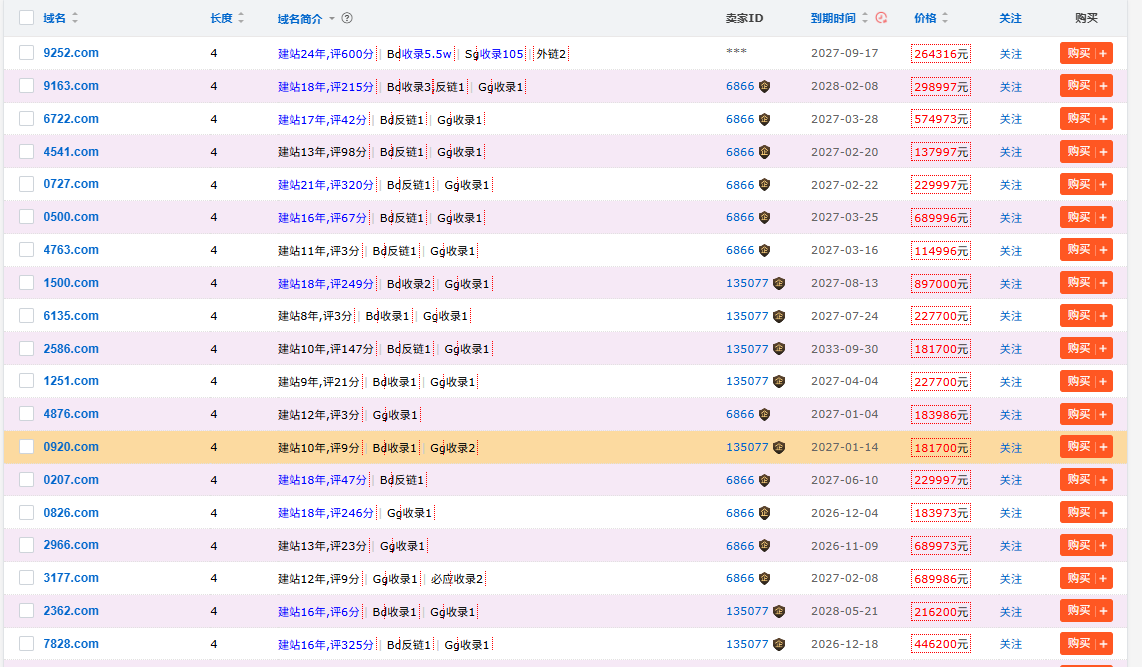Click the seller badge icon in 9163.com row
Viewport: 1142px width, 667px height.
(764, 86)
